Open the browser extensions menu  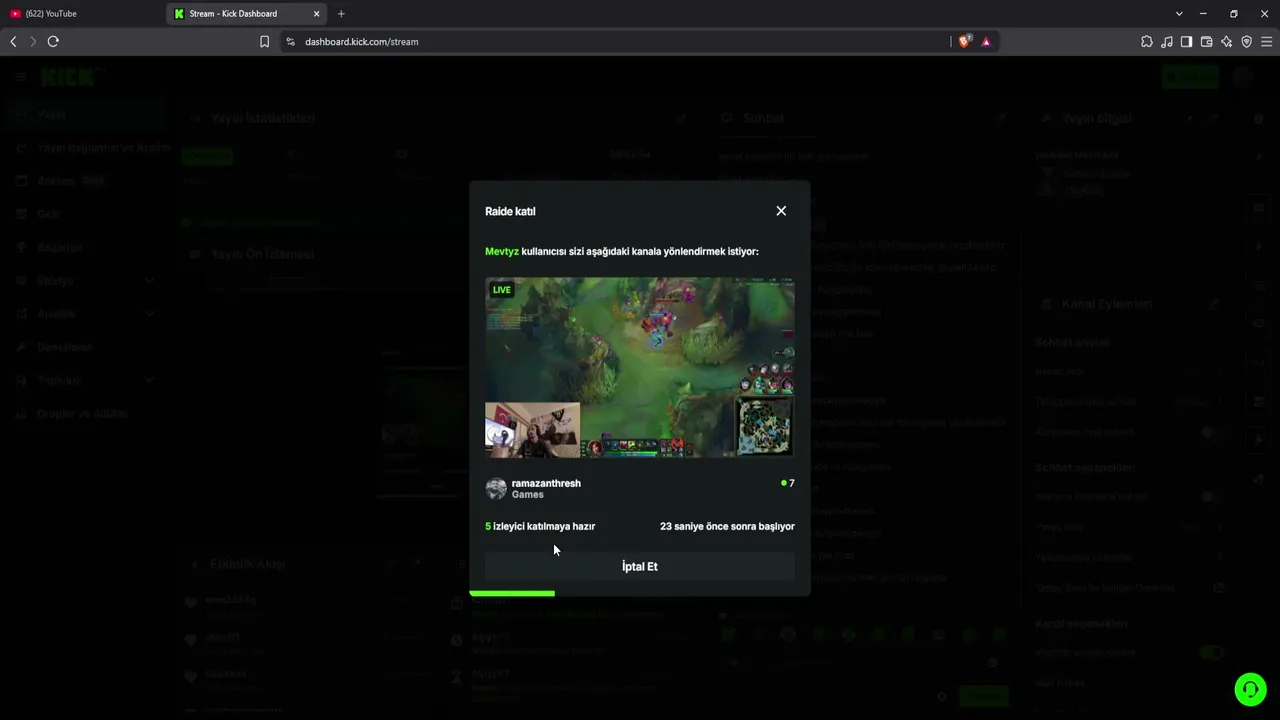pos(1147,41)
